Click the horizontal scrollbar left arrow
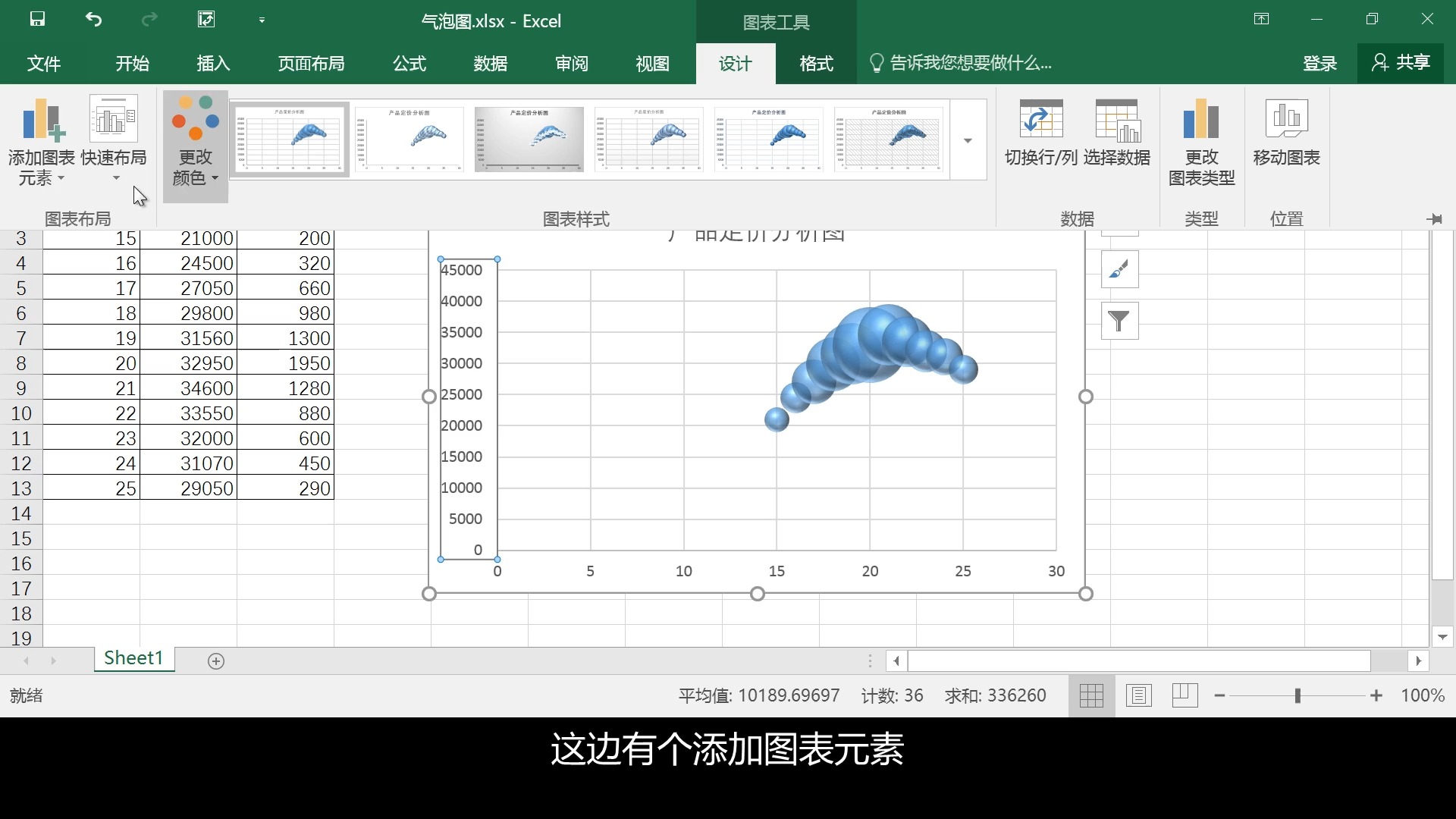The image size is (1456, 819). click(896, 661)
